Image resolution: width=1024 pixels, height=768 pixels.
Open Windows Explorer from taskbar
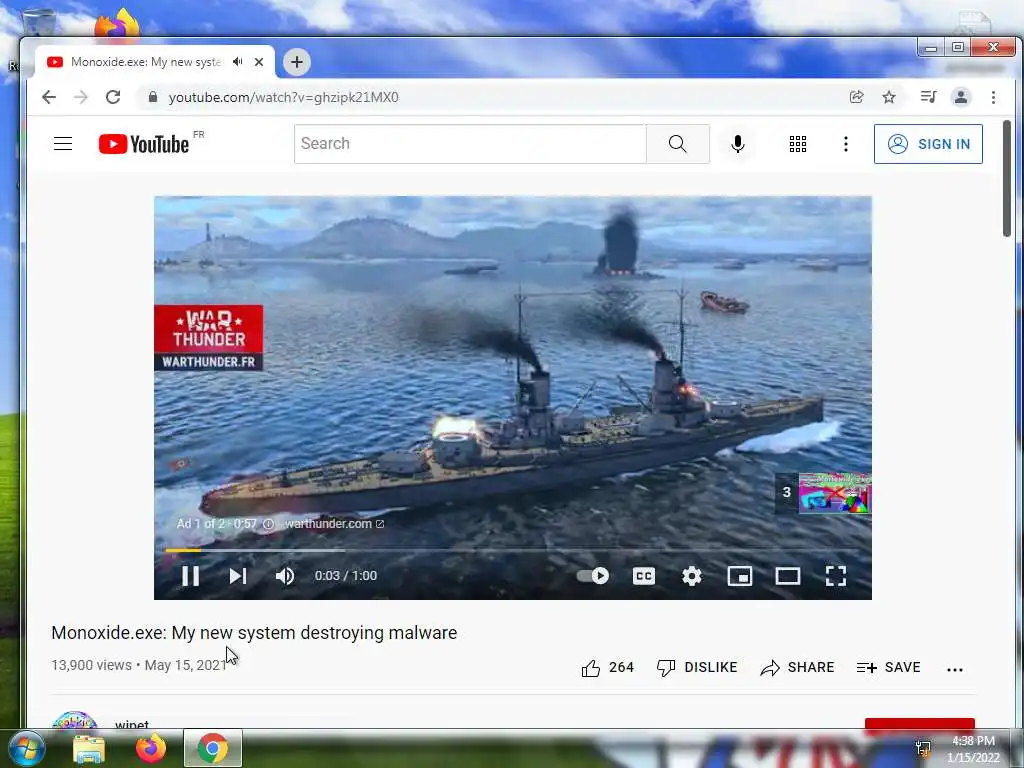click(88, 748)
